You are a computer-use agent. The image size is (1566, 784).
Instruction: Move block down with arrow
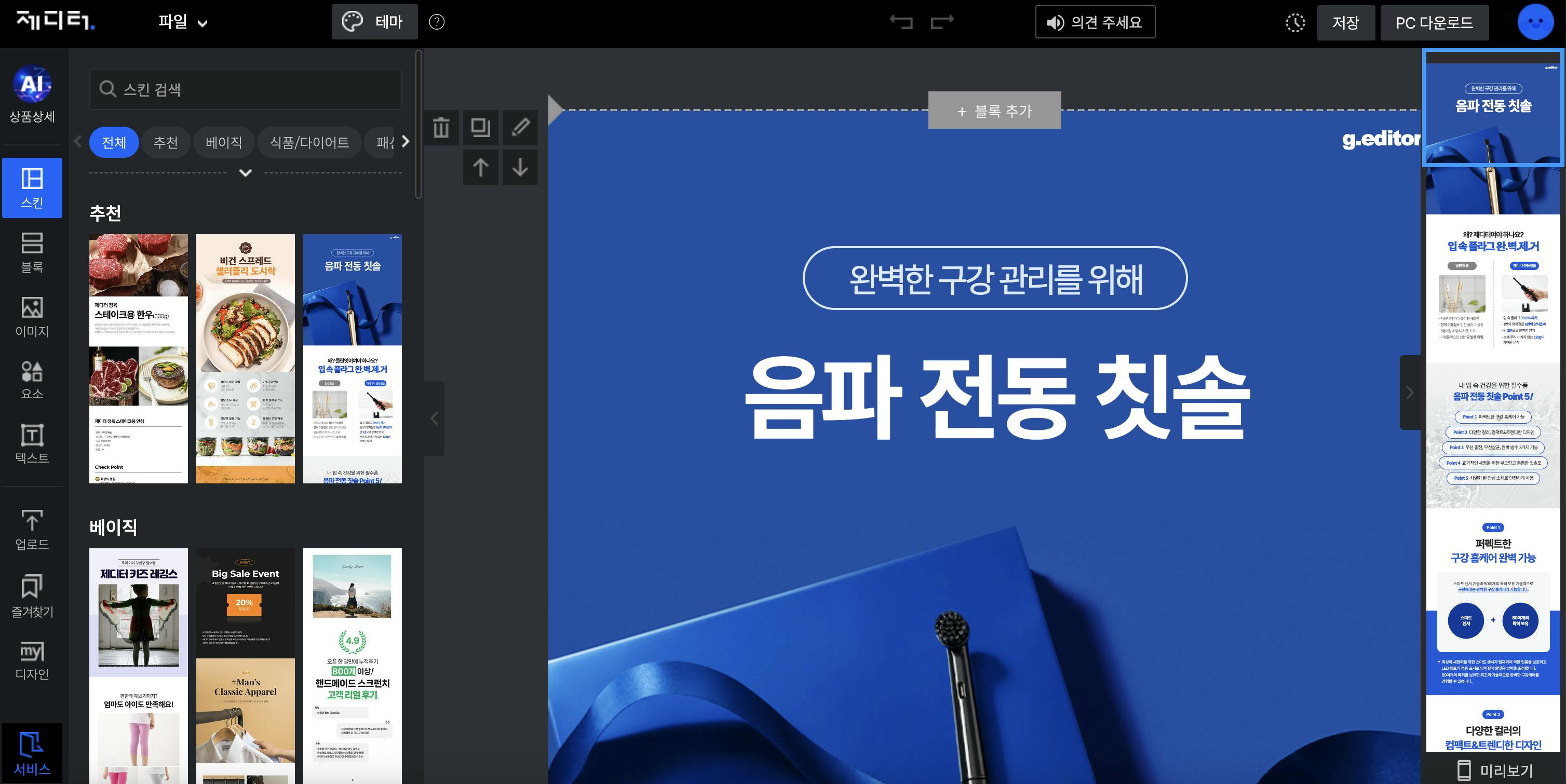pos(520,167)
